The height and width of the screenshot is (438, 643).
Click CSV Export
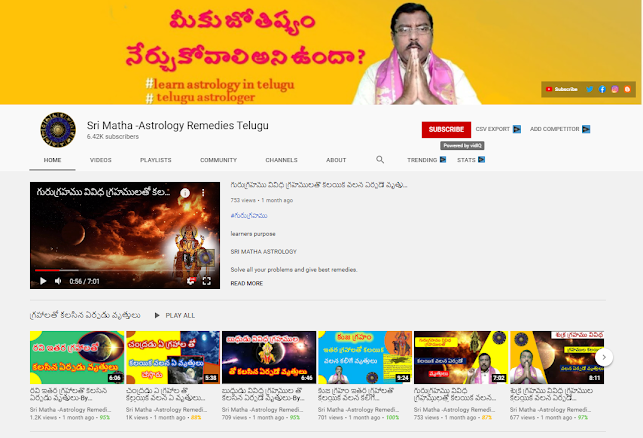(x=493, y=129)
